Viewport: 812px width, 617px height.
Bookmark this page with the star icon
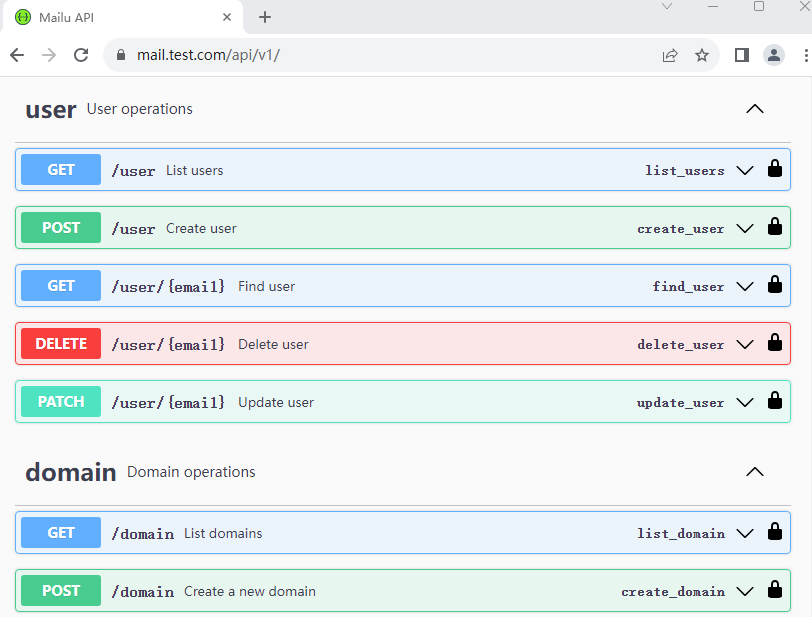[x=702, y=55]
